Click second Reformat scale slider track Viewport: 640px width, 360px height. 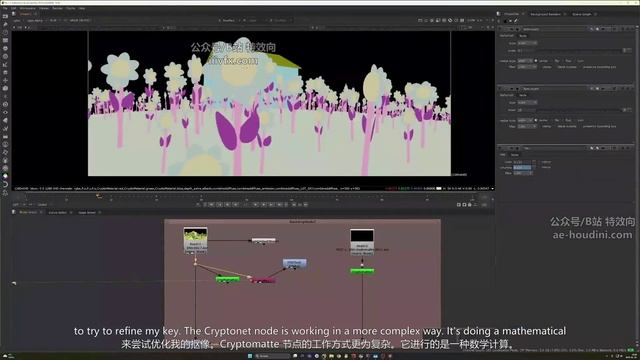[x=579, y=110]
